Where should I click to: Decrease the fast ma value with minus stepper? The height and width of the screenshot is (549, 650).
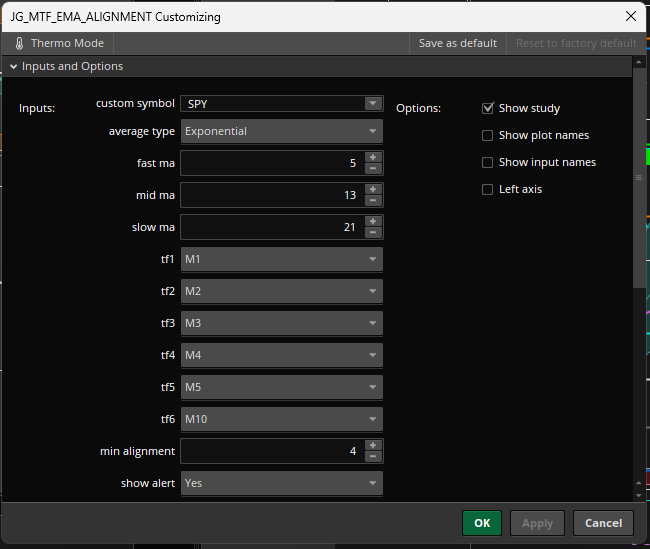tap(373, 168)
